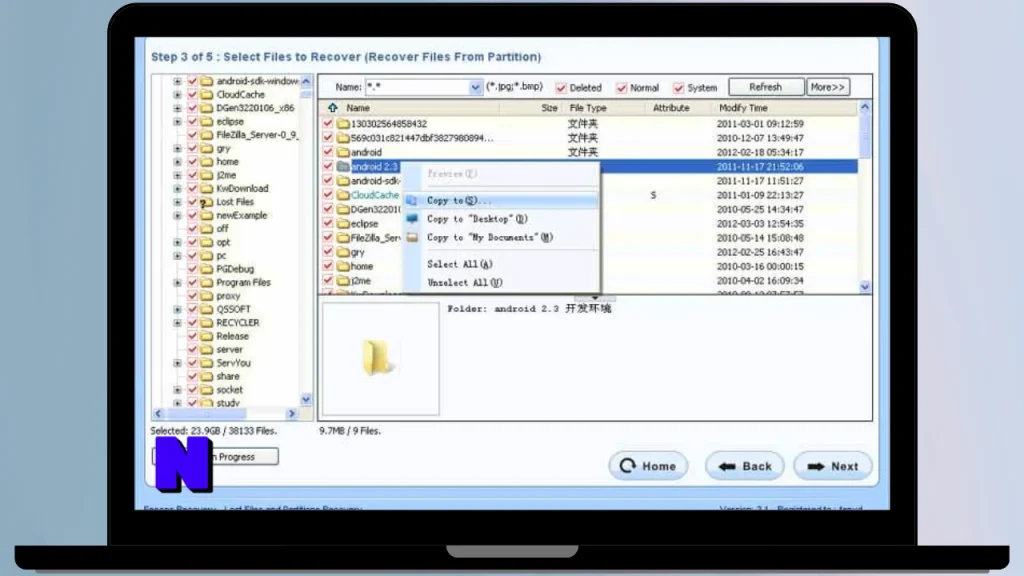Proceed with the Next button
The width and height of the screenshot is (1024, 576).
(833, 466)
